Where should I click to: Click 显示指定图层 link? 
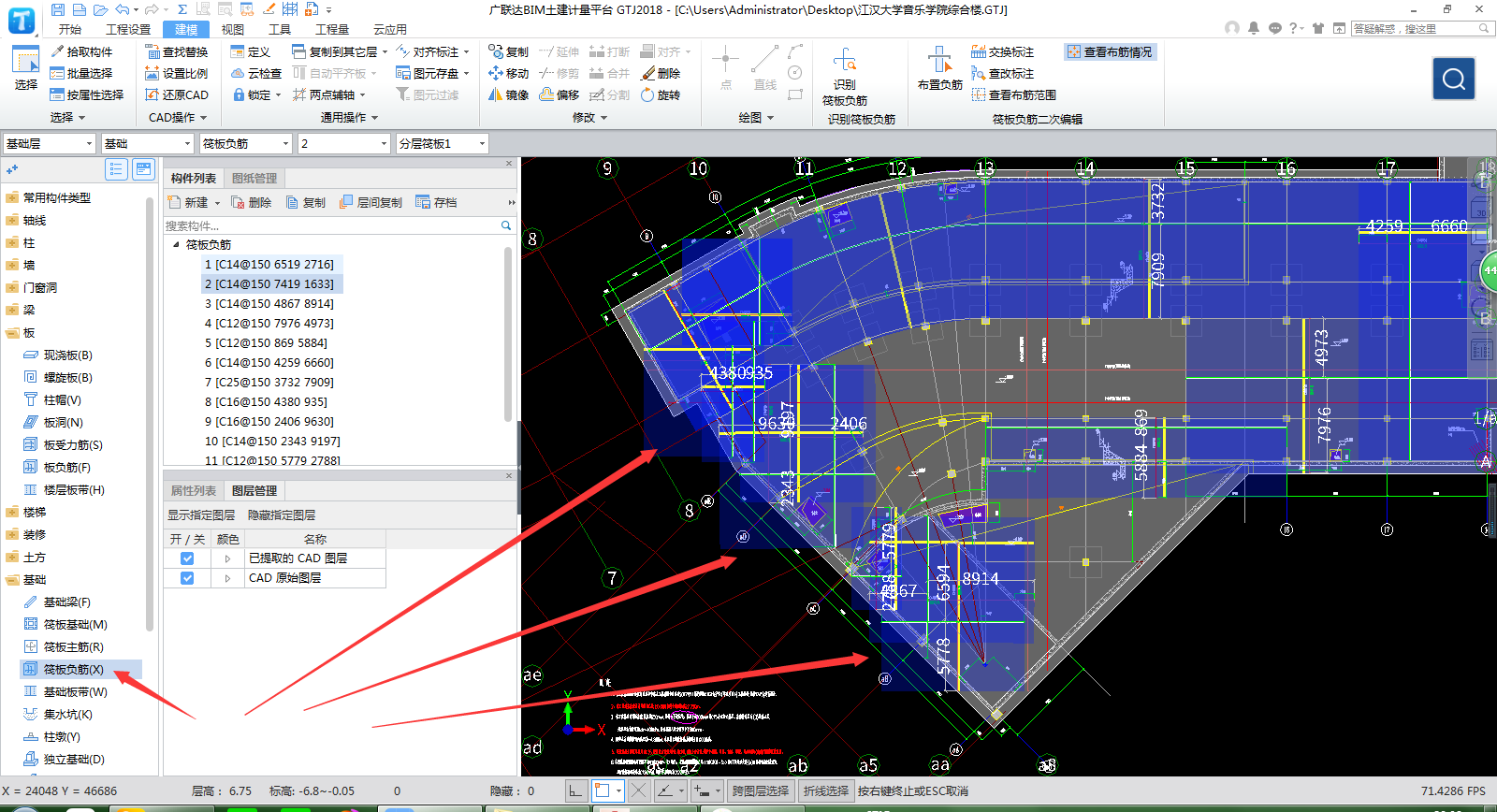click(201, 515)
